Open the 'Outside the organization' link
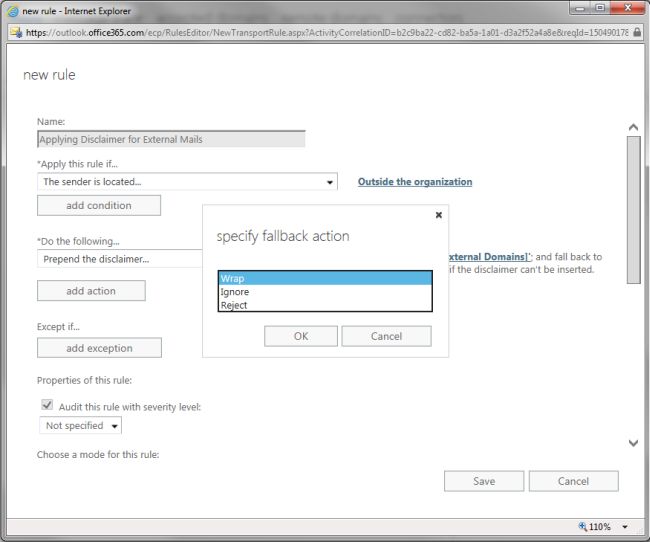Viewport: 650px width, 542px height. (415, 182)
